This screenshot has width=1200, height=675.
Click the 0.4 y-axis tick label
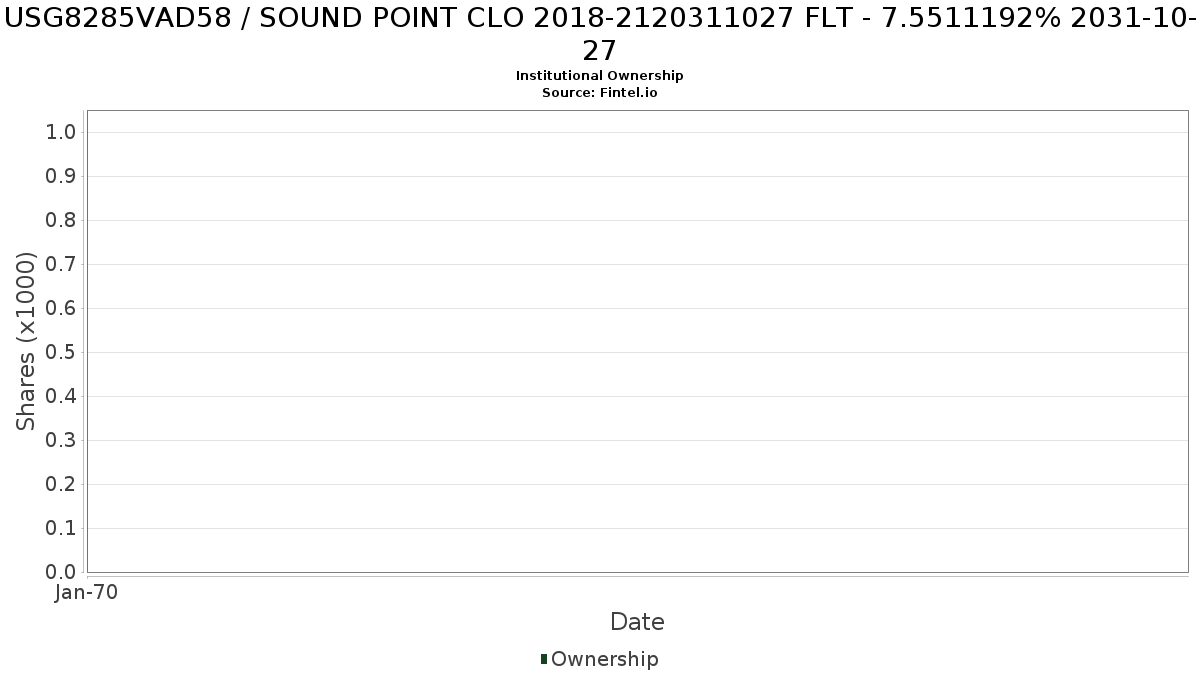point(61,397)
